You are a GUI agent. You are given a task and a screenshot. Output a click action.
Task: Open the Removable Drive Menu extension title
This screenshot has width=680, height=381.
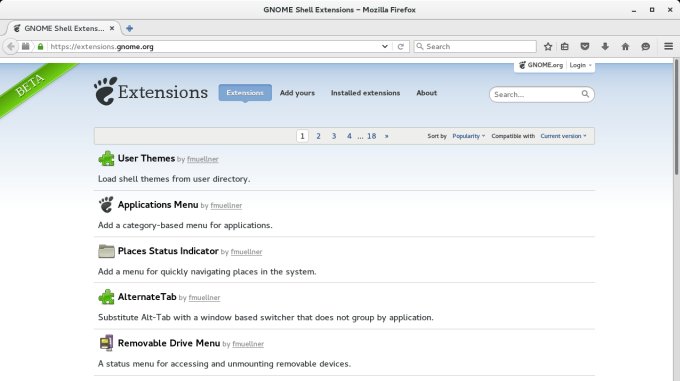(169, 343)
